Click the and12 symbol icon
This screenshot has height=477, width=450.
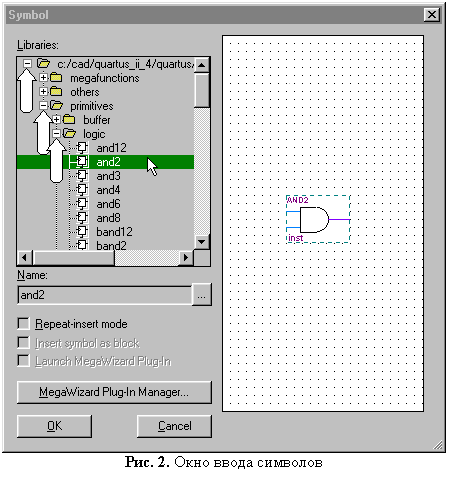point(82,147)
